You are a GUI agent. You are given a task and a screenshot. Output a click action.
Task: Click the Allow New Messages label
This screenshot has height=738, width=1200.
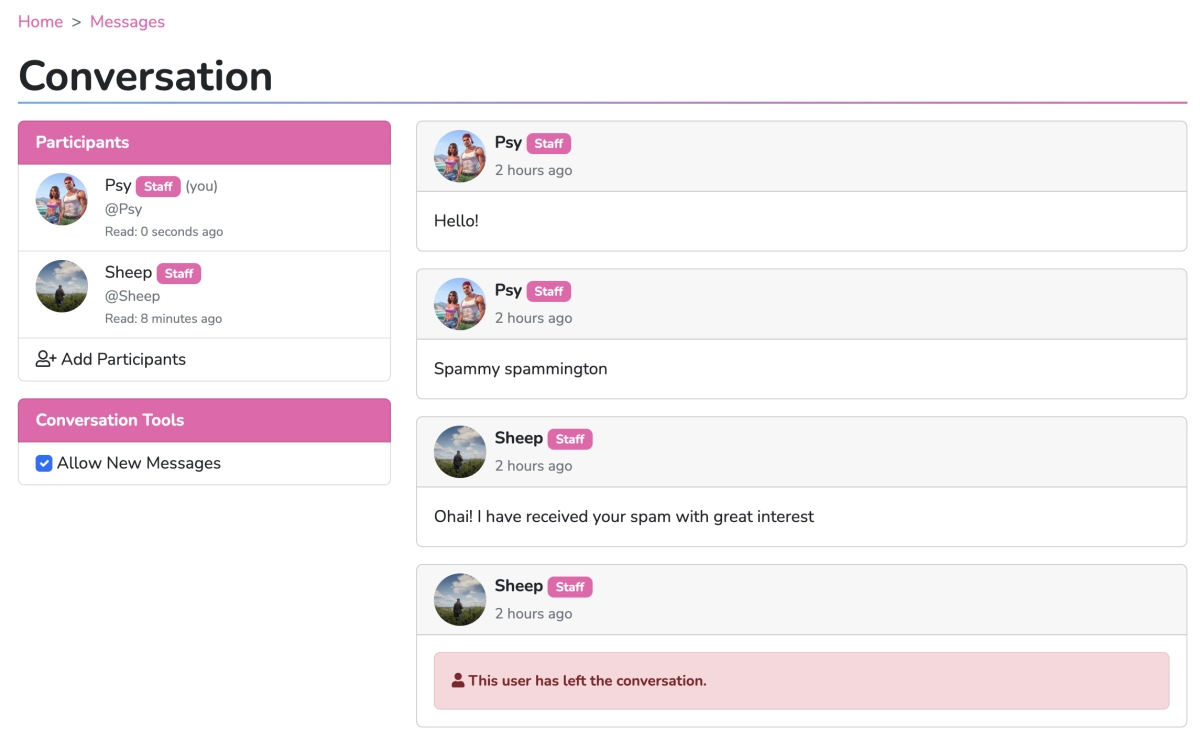[x=139, y=463]
